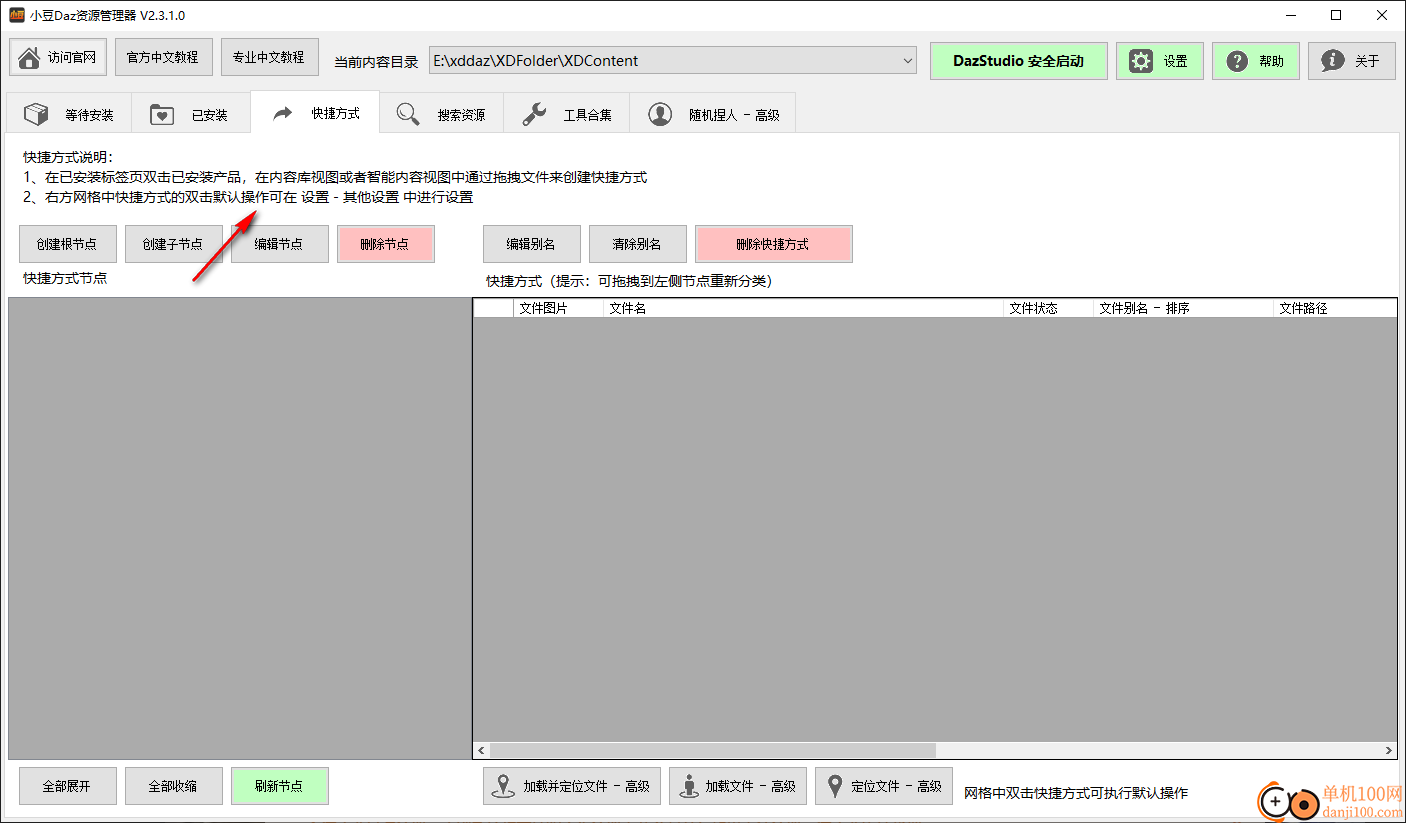Image resolution: width=1406 pixels, height=823 pixels.
Task: Click the arrow icon of 快捷方式 tab
Action: pyautogui.click(x=283, y=113)
